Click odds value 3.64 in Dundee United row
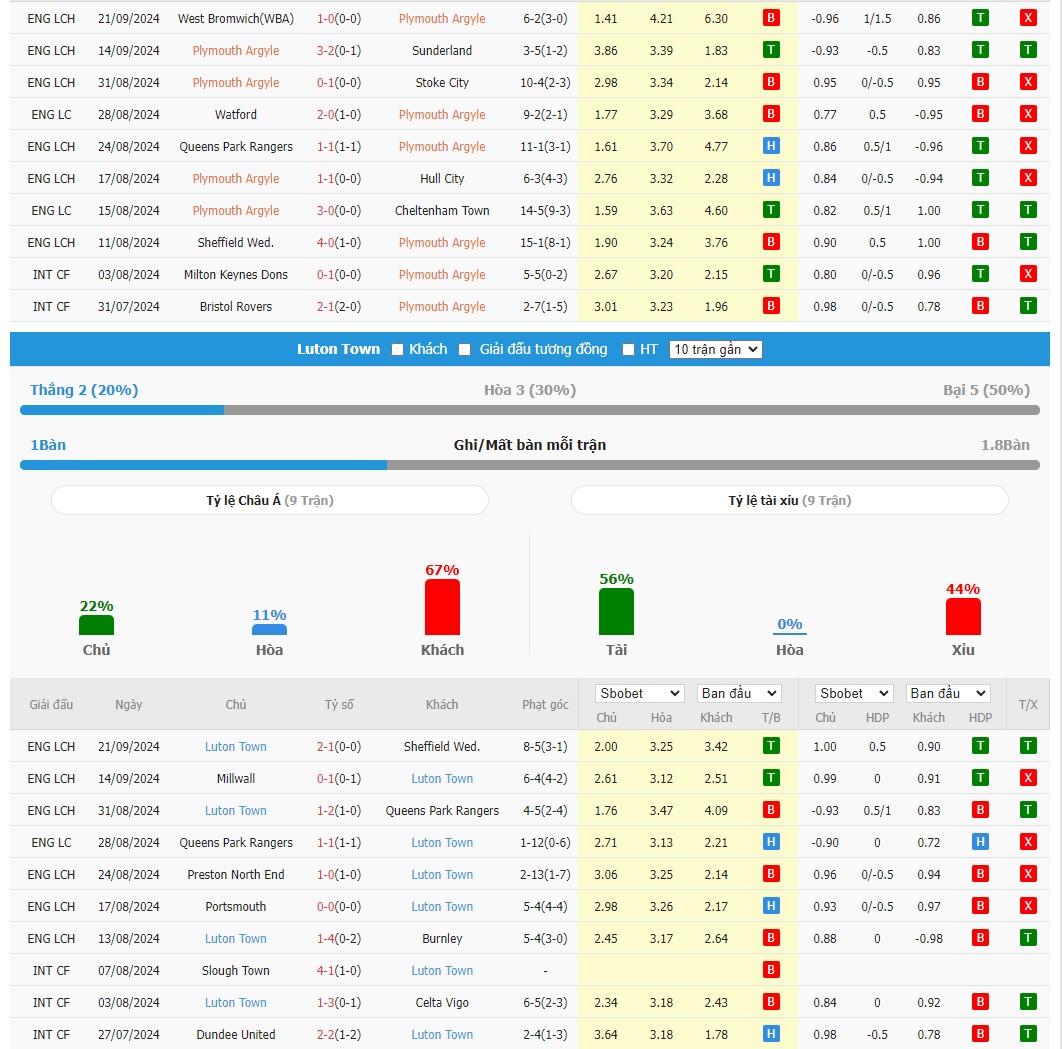The height and width of the screenshot is (1049, 1062). [606, 1035]
